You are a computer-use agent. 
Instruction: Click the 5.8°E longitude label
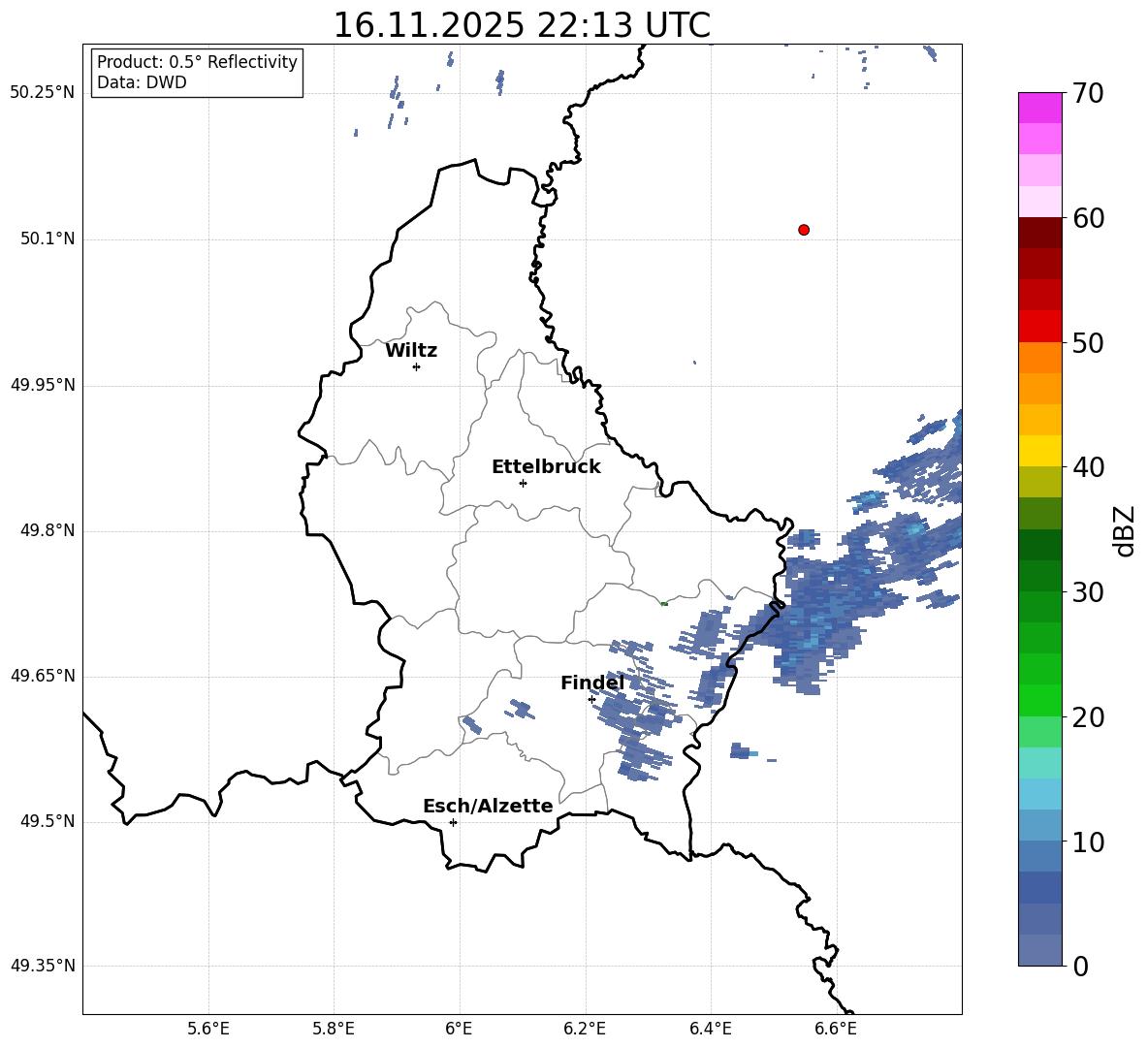point(334,1029)
